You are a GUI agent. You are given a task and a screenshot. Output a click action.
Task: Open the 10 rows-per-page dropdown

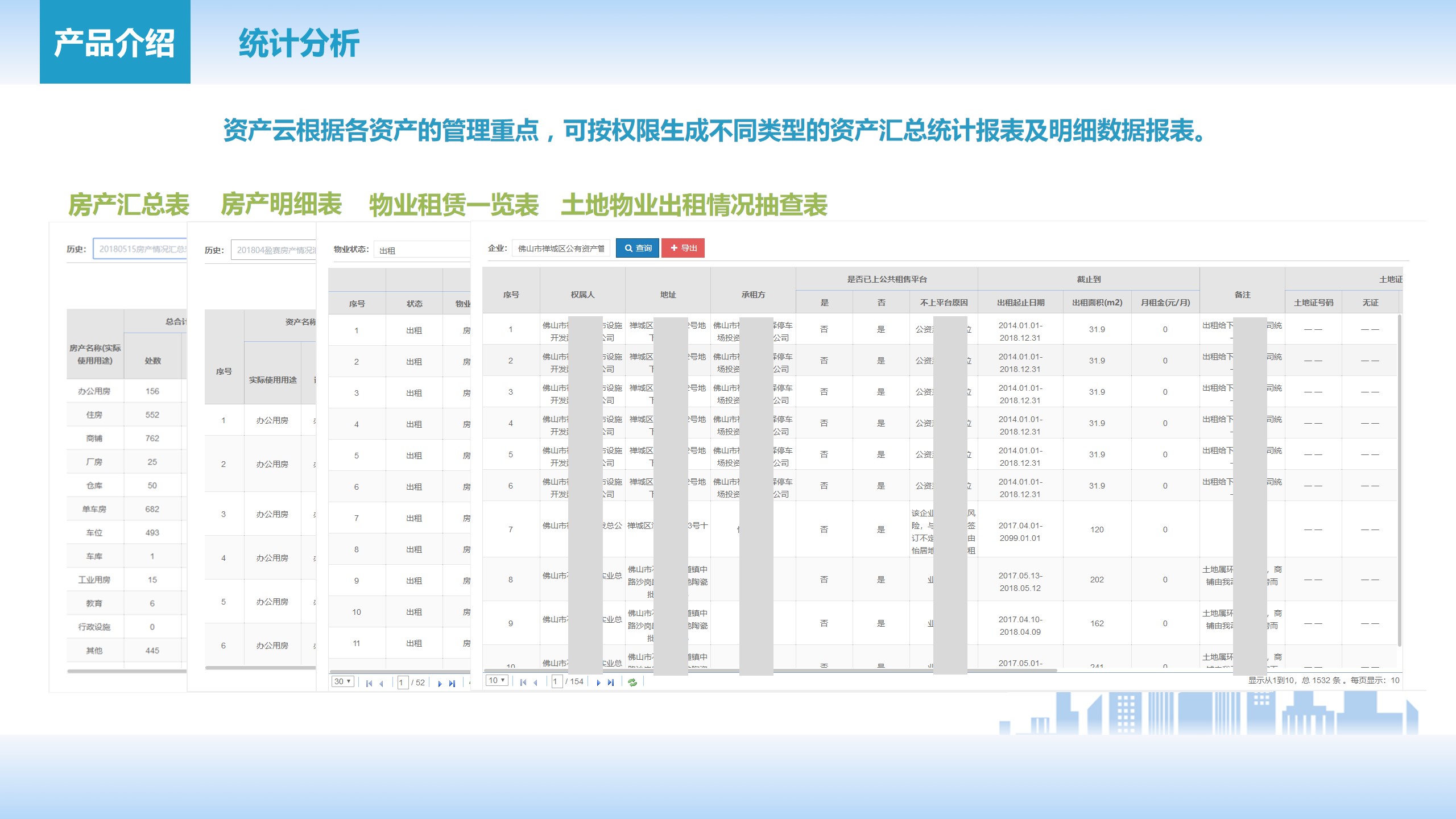coord(497,680)
